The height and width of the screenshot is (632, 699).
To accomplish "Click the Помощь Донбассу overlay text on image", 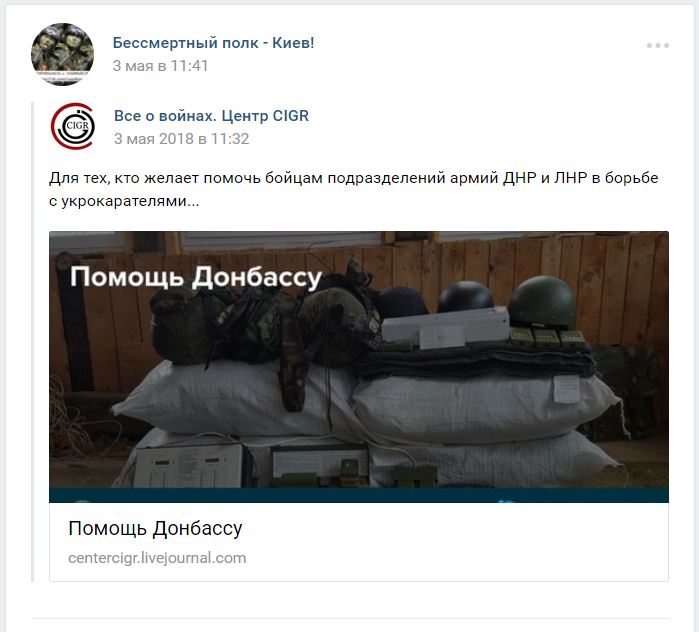I will click(x=196, y=277).
